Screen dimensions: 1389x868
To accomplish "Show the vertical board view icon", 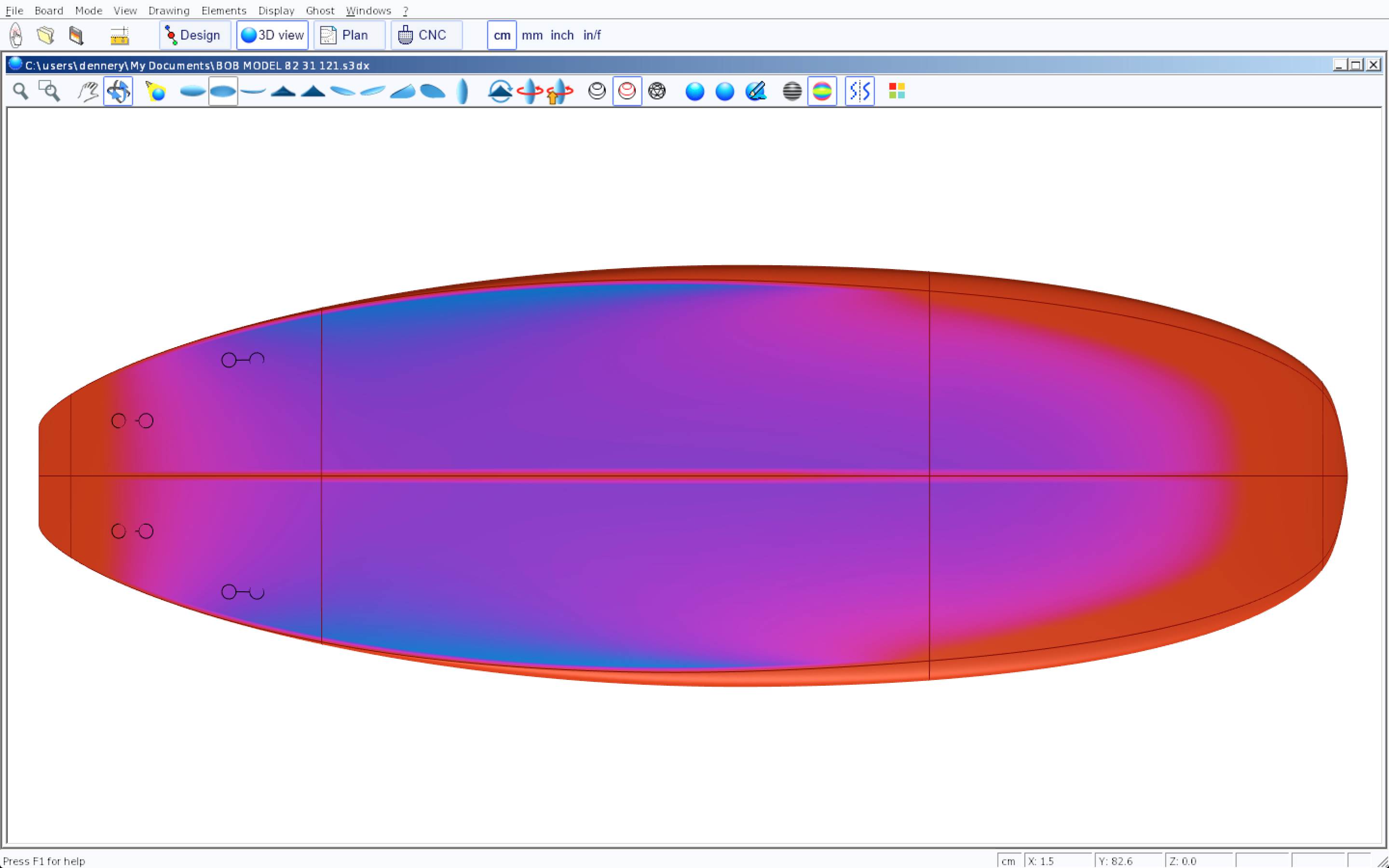I will pos(463,91).
